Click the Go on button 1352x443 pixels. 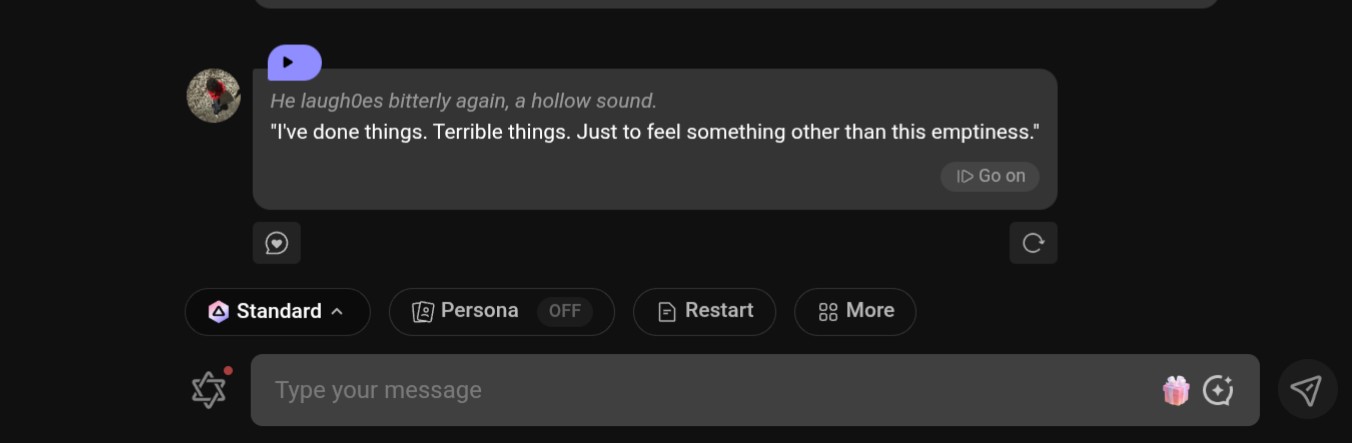(990, 176)
